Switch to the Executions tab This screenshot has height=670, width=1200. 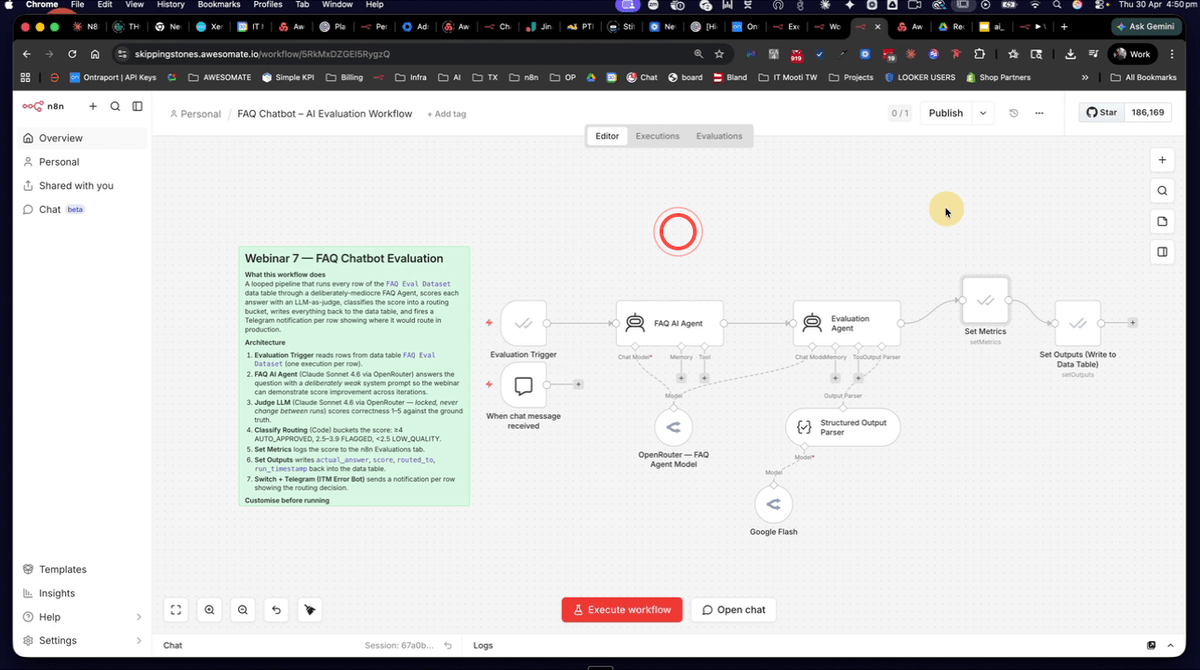[657, 136]
